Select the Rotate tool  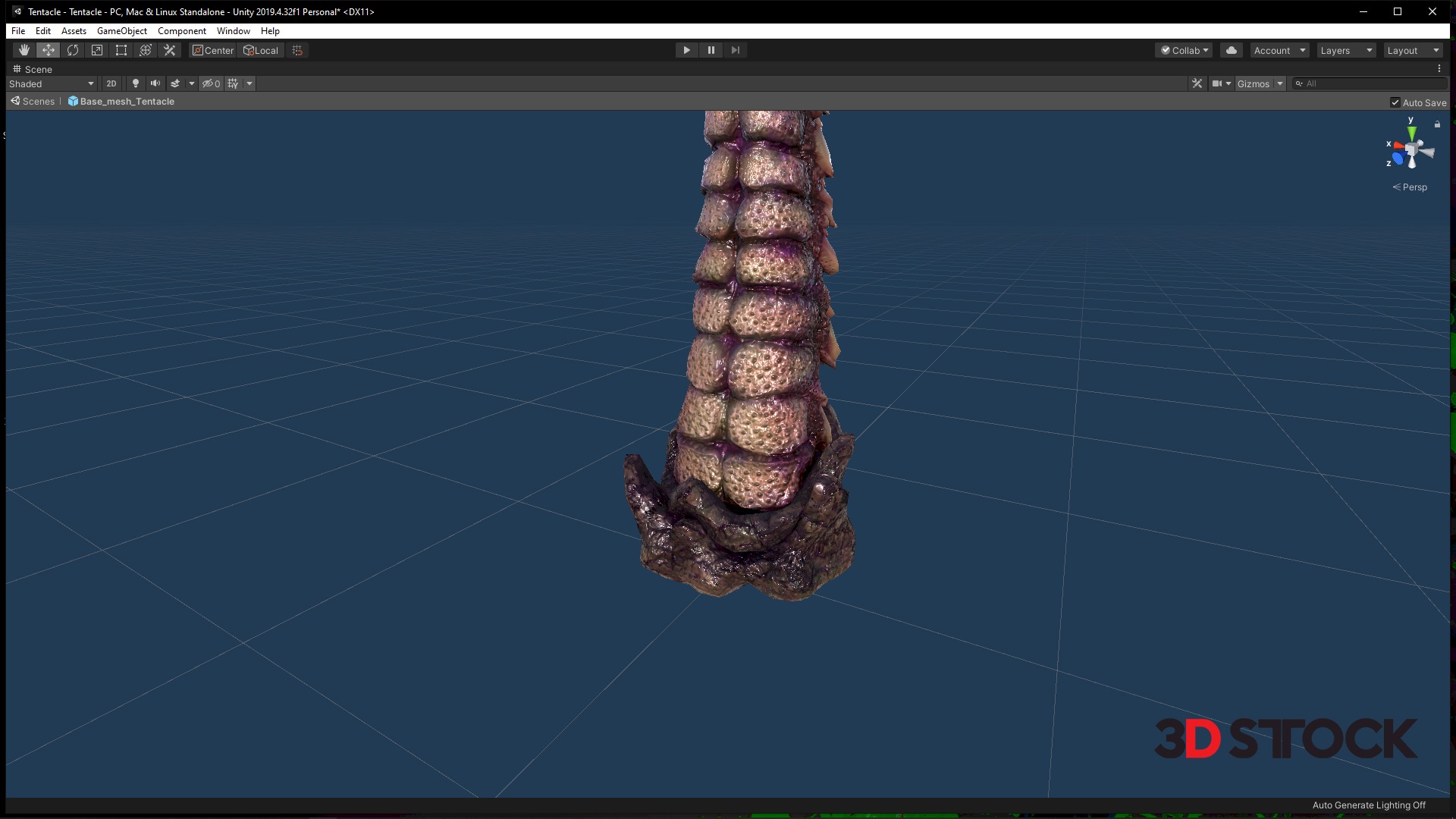tap(73, 50)
